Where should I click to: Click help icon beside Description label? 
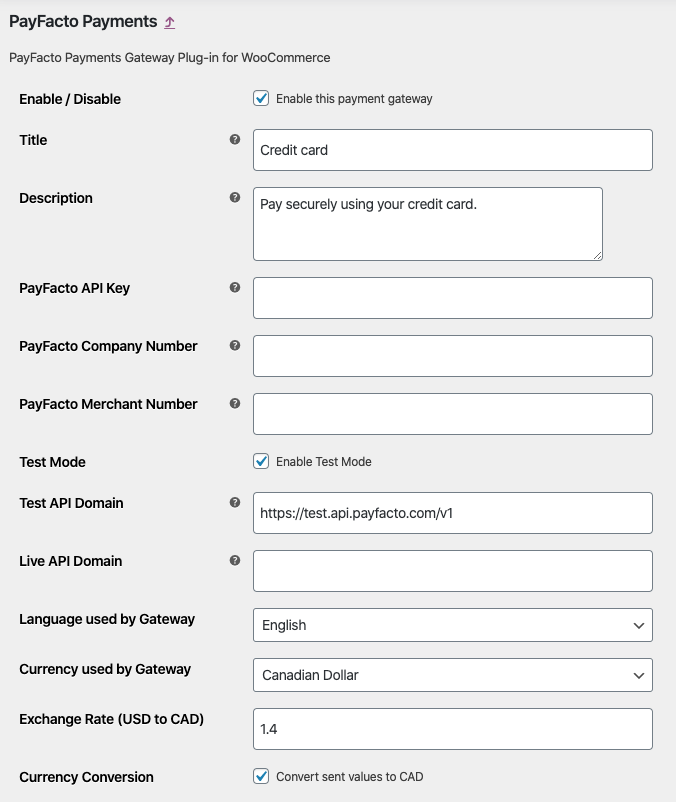(x=235, y=198)
